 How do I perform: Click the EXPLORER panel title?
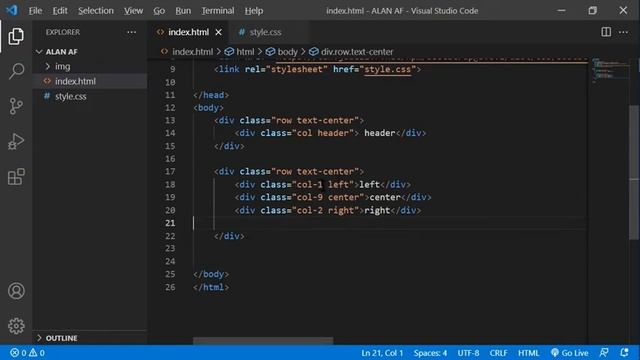[63, 32]
